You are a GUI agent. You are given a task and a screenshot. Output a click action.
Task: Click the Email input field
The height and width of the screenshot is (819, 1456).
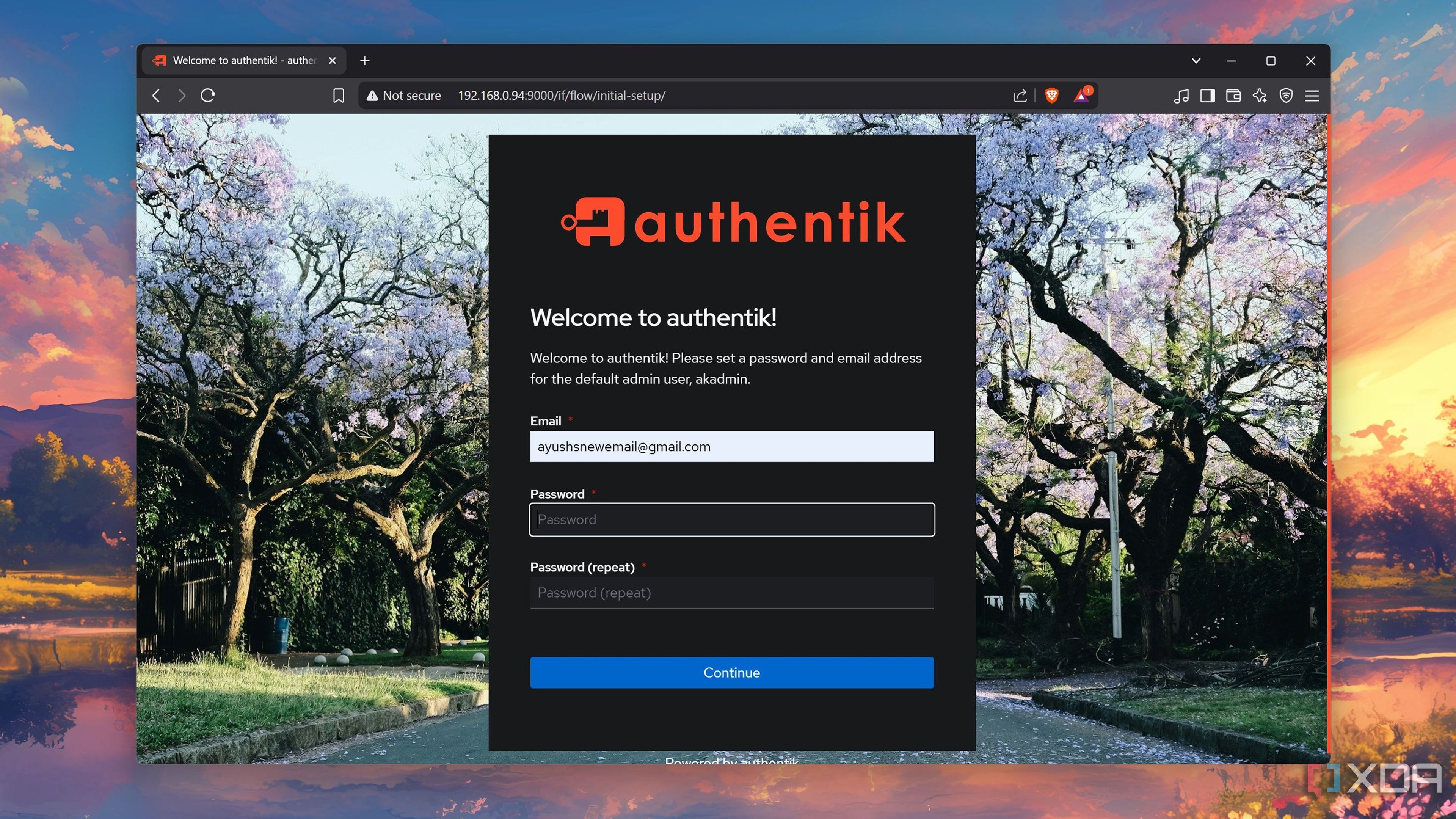tap(731, 447)
